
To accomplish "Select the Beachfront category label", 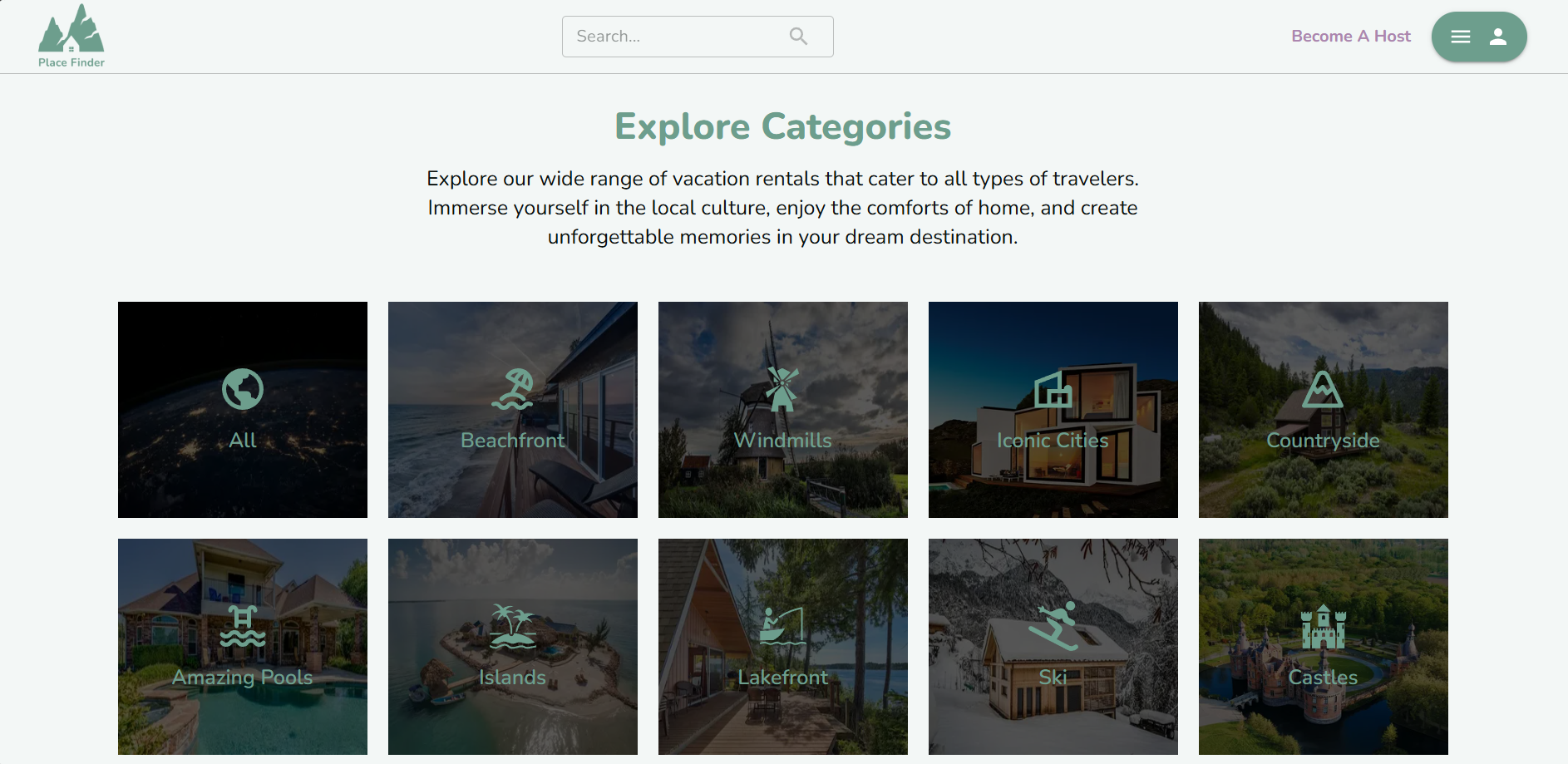I will coord(513,441).
